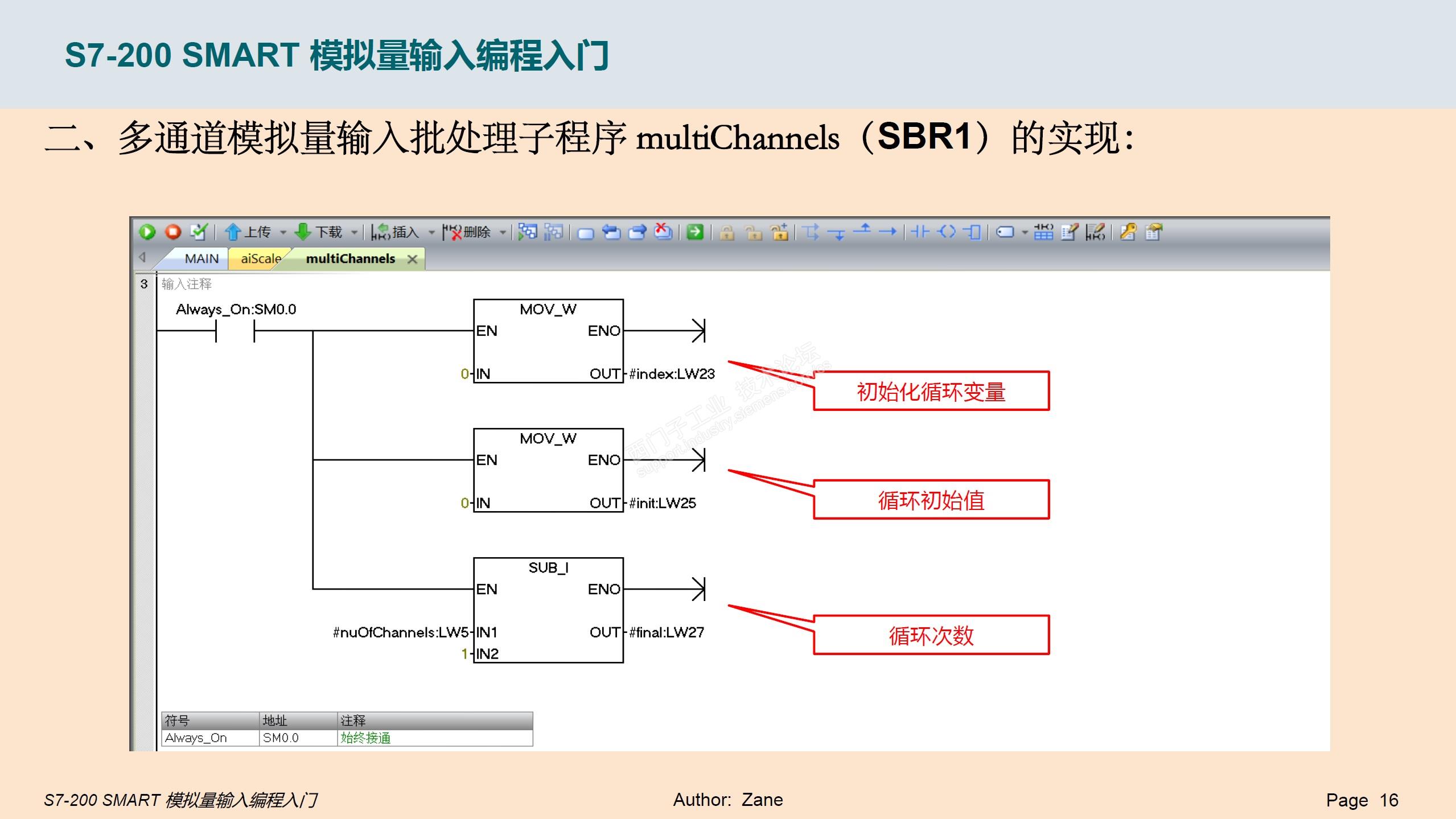Switch to the aiScale tab
Screen dimensions: 1456x819
[260, 259]
